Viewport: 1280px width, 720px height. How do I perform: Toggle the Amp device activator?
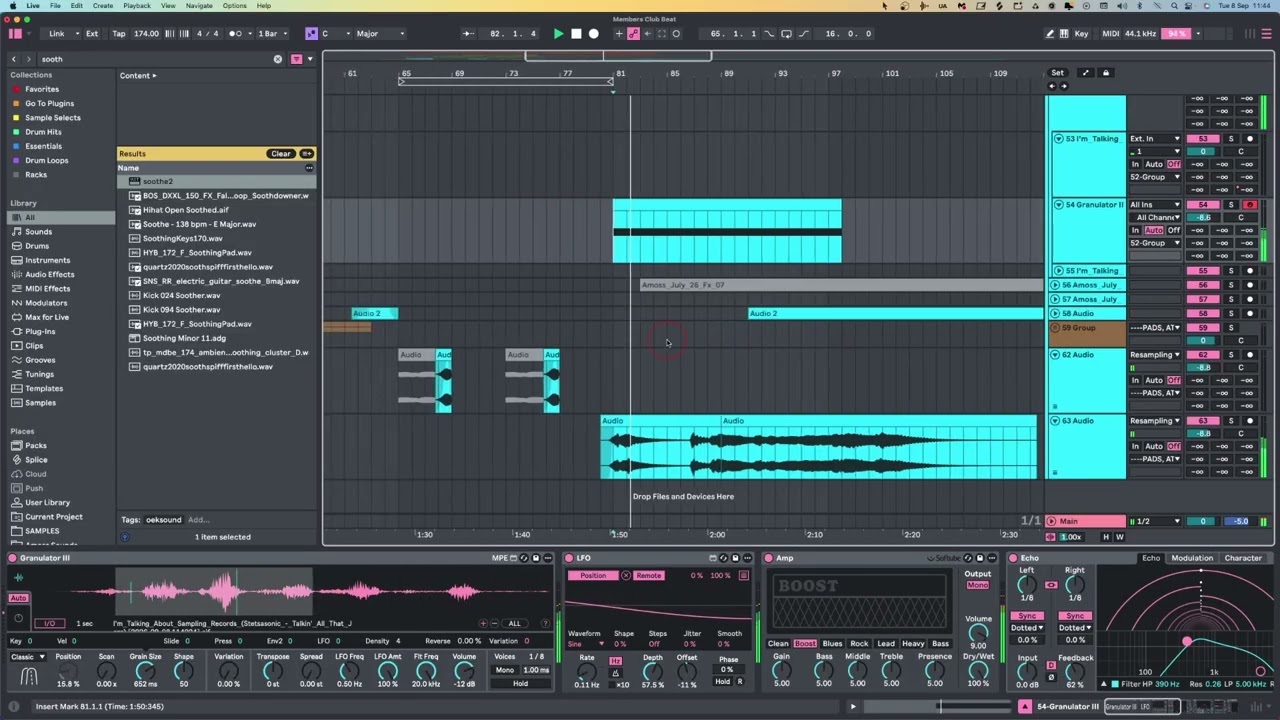coord(769,558)
